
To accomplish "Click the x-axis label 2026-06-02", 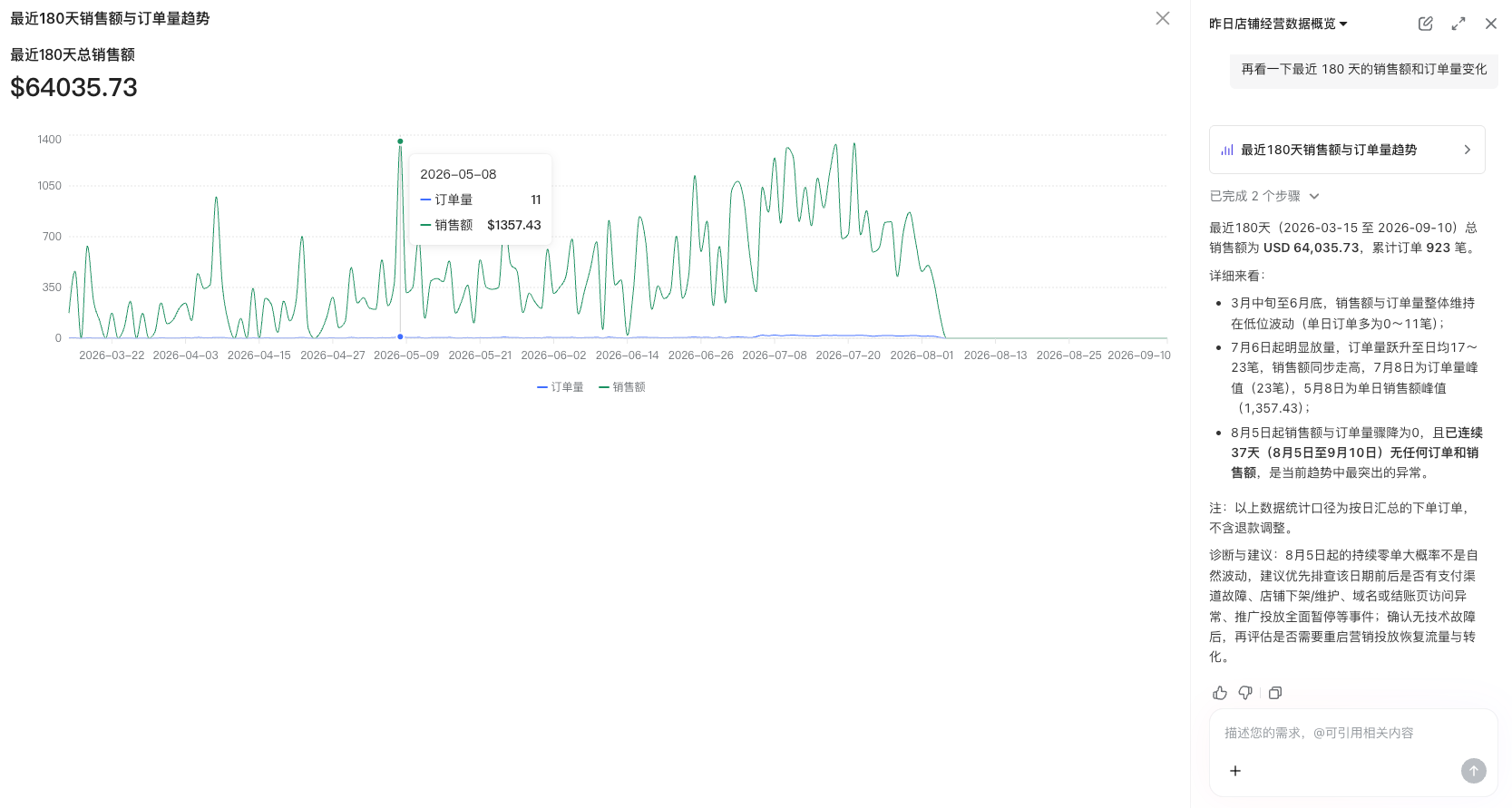I will (x=553, y=355).
